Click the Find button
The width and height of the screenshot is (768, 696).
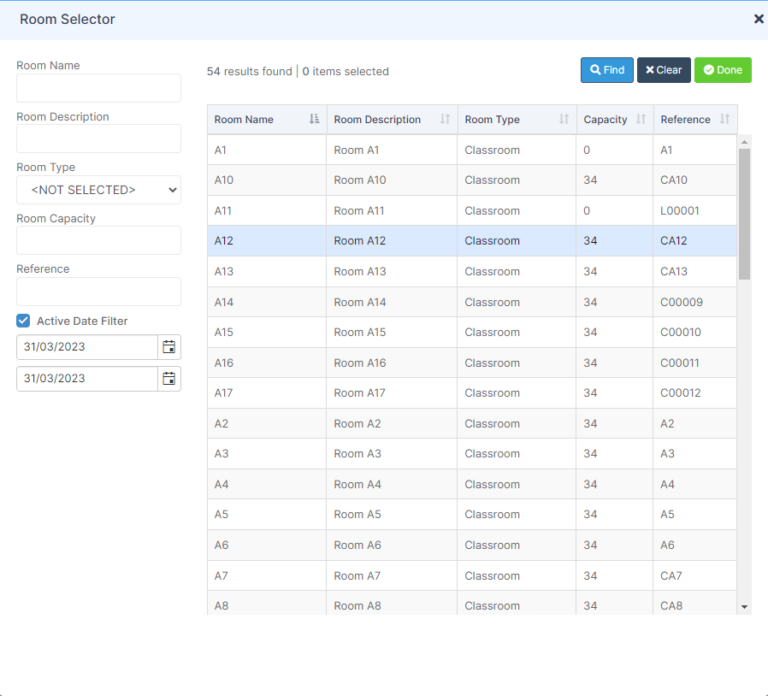[x=607, y=70]
